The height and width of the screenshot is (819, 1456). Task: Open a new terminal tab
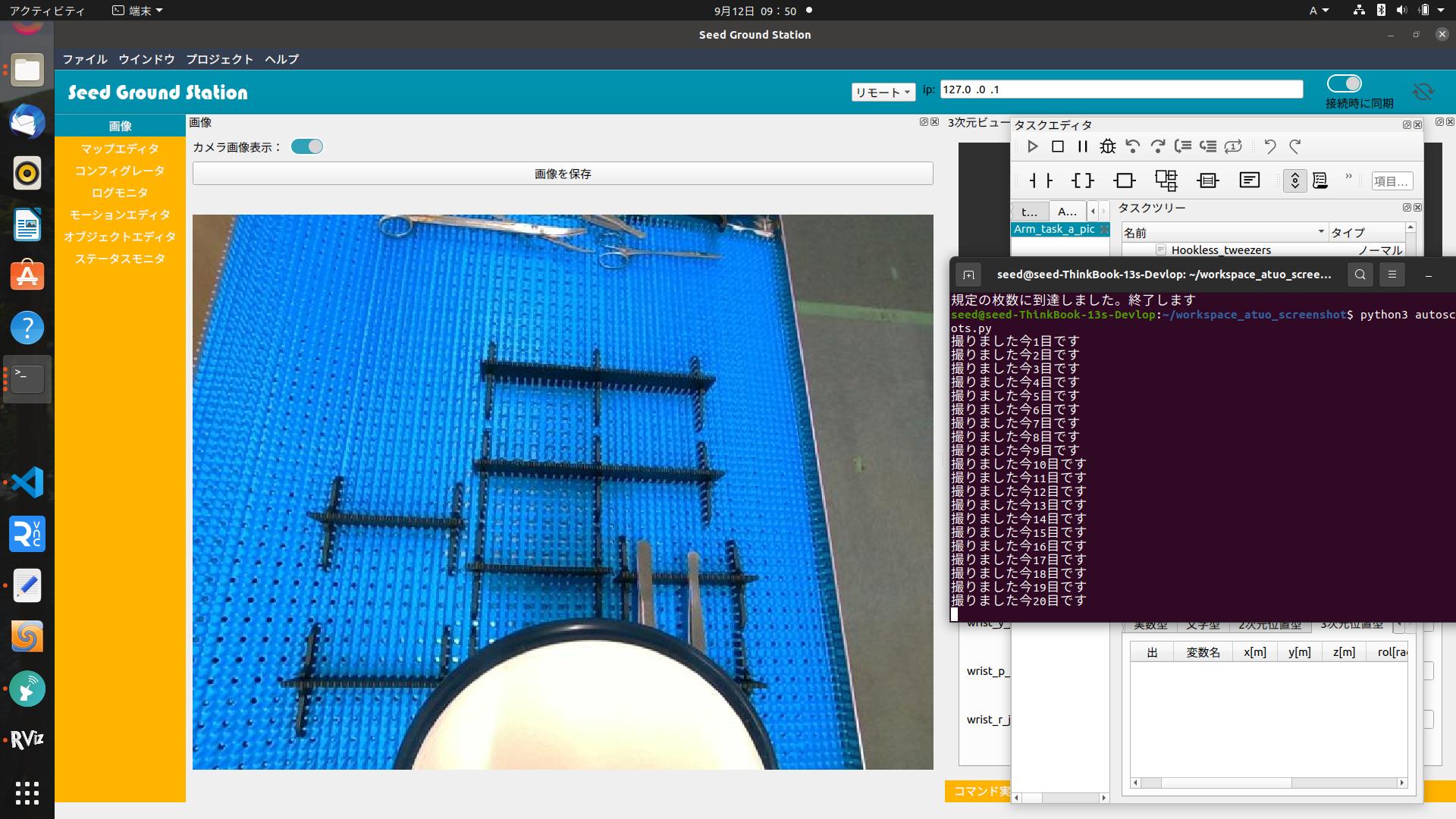point(968,275)
